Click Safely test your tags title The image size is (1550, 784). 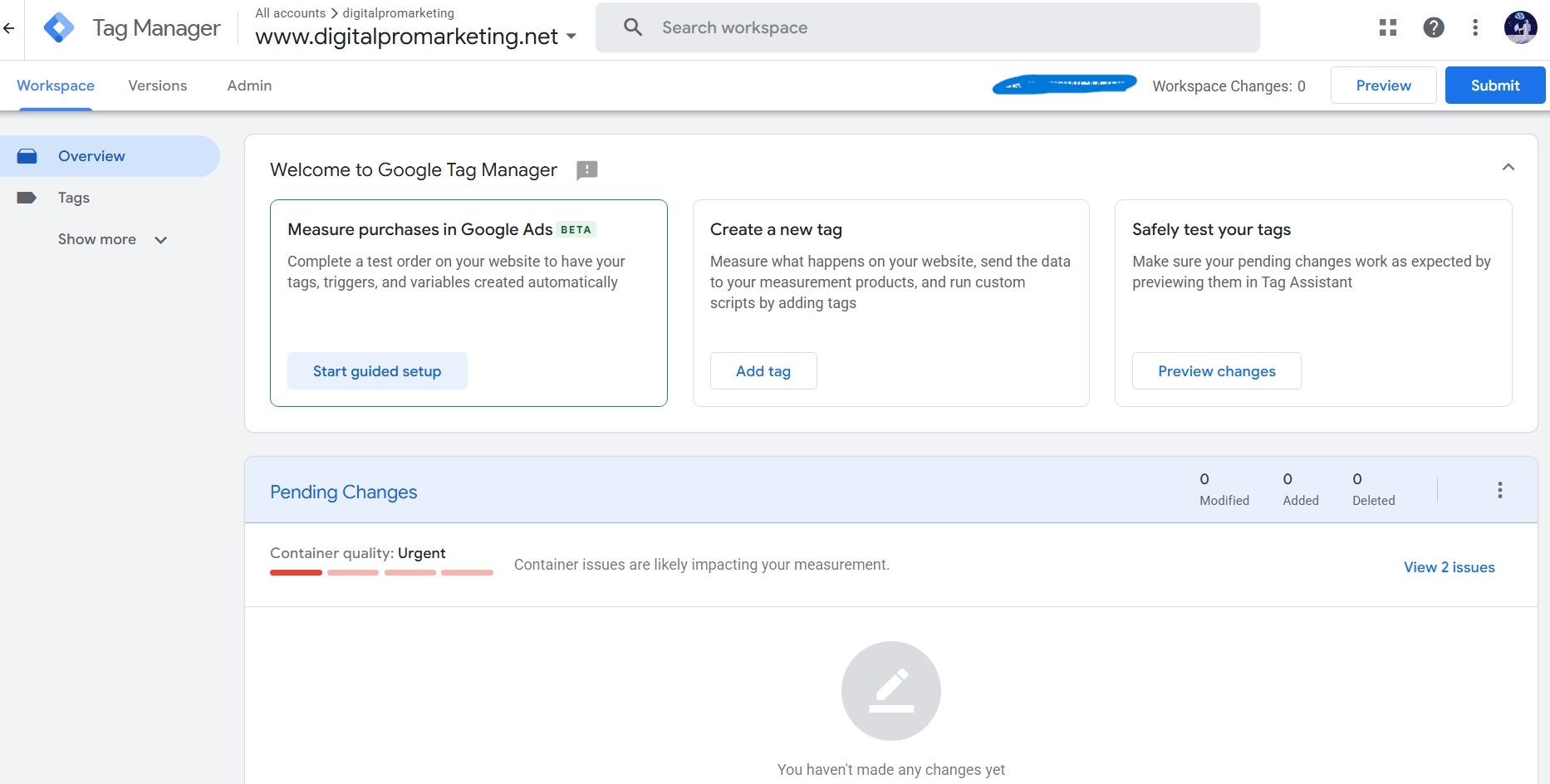(x=1212, y=229)
